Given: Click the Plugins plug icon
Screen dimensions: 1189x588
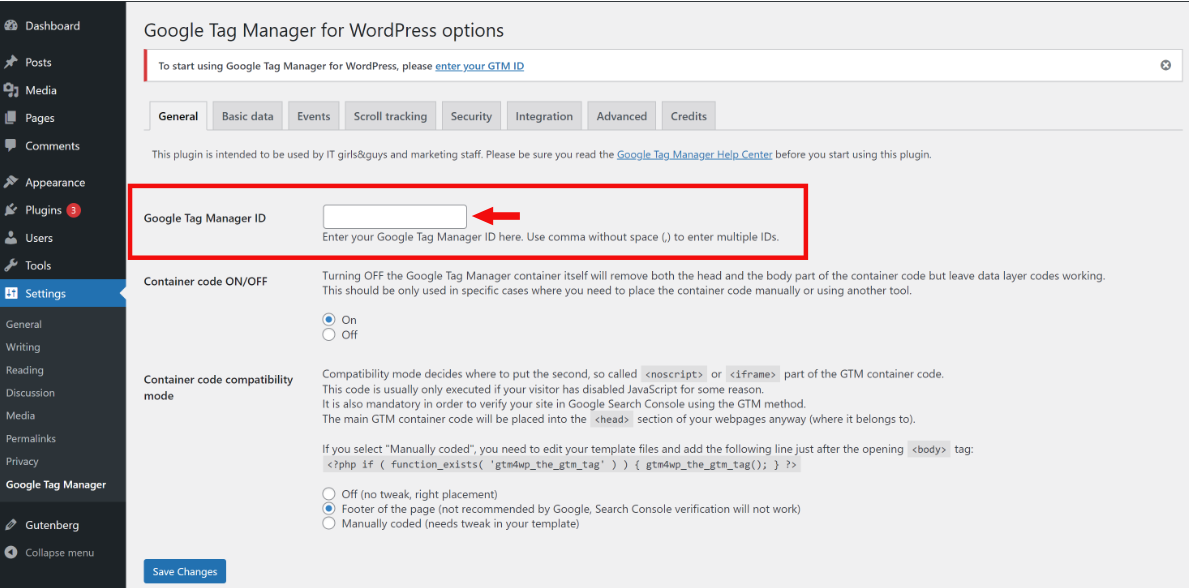Looking at the screenshot, I should click(x=11, y=210).
